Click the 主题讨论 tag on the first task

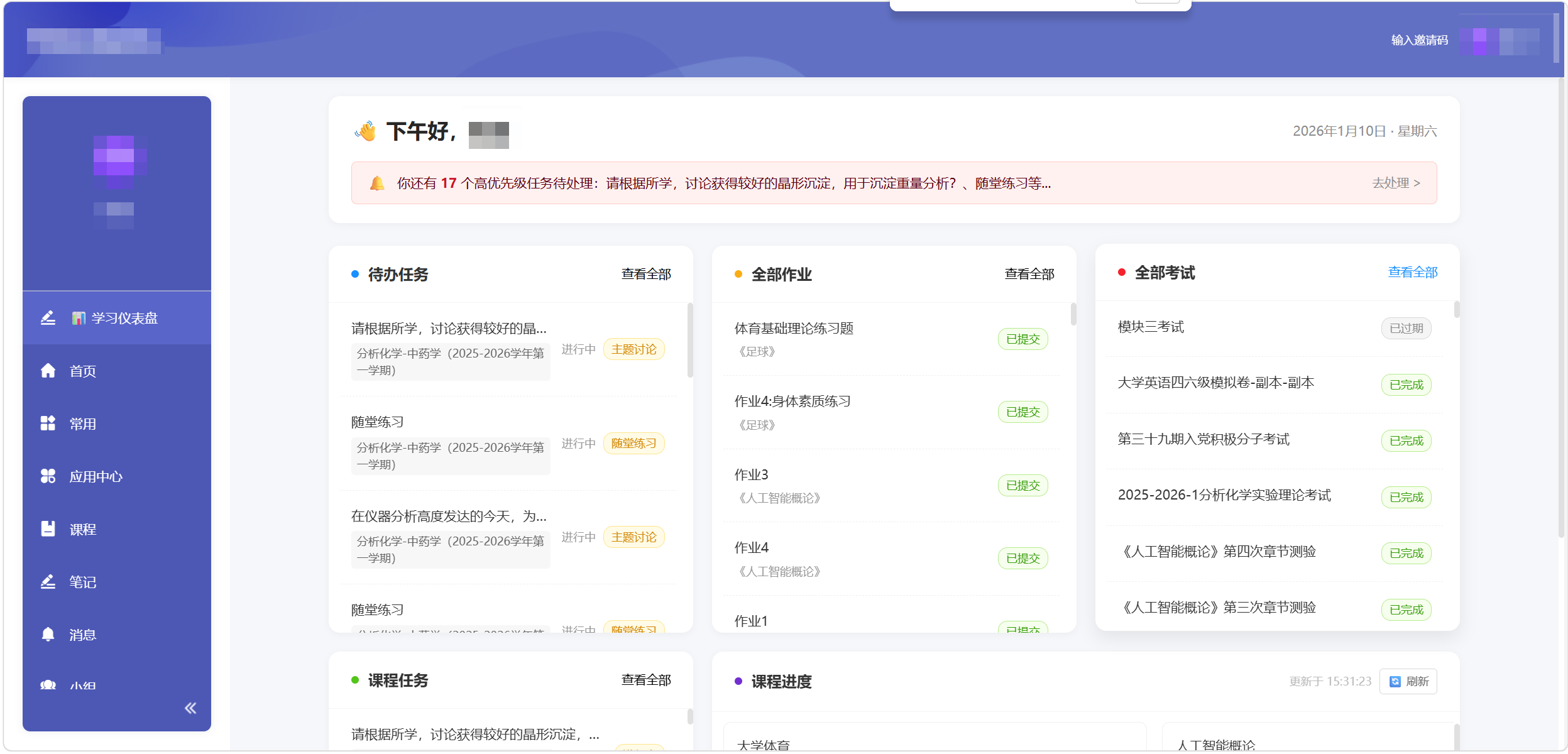633,349
